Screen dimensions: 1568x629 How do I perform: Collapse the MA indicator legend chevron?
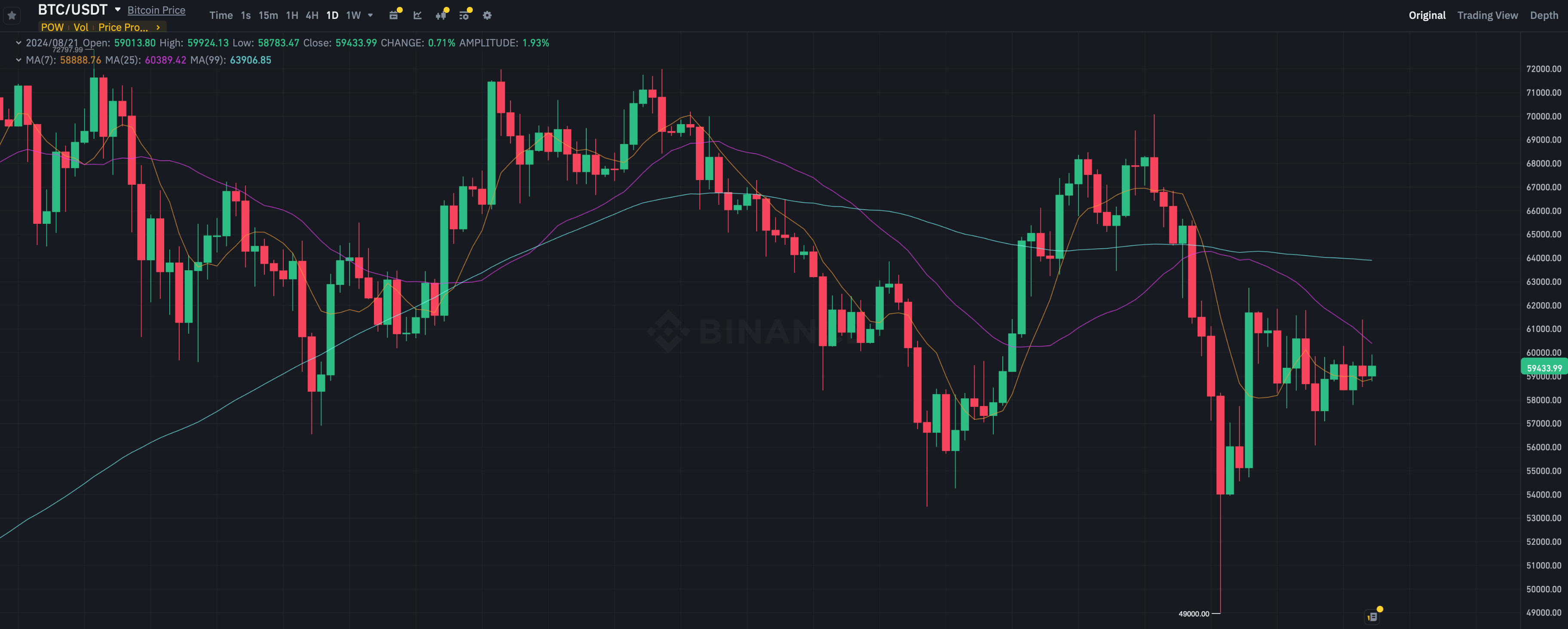pyautogui.click(x=18, y=60)
